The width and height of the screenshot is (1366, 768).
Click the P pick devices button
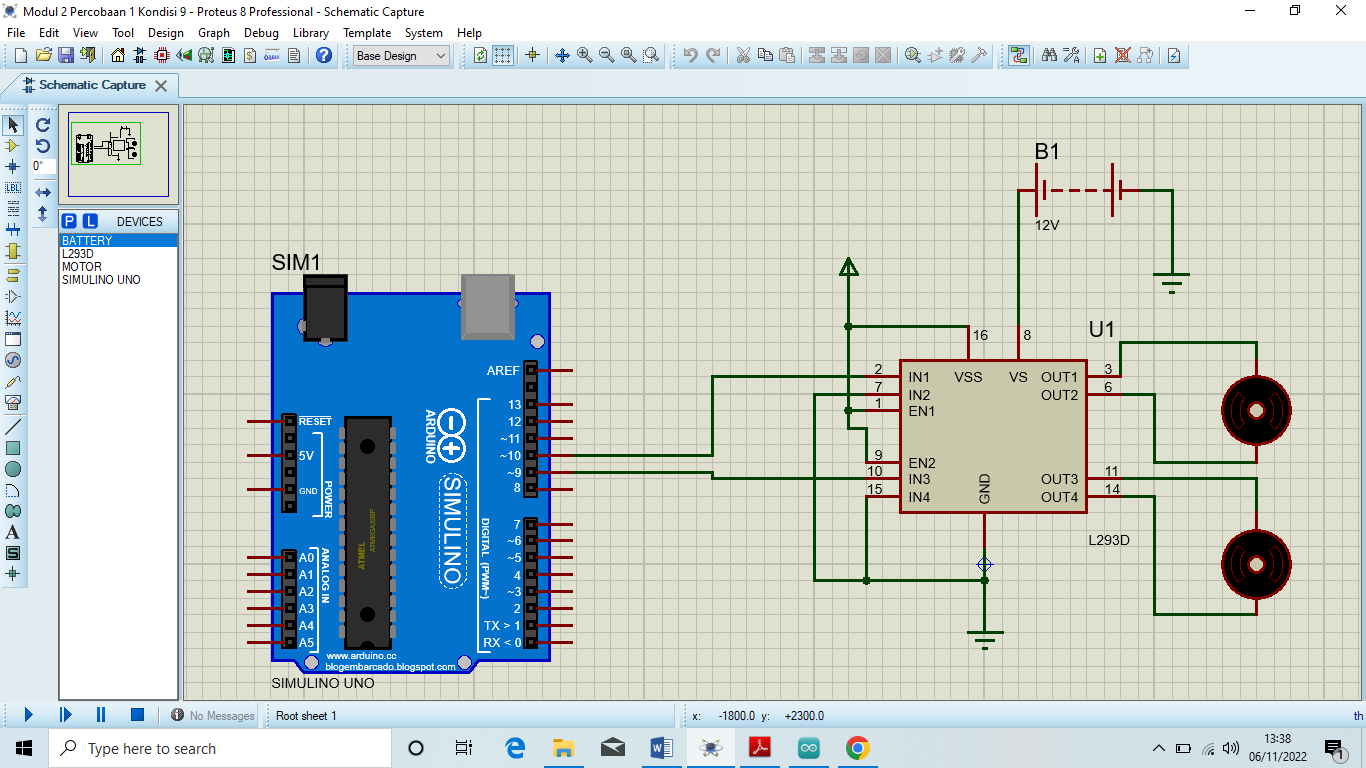point(69,221)
